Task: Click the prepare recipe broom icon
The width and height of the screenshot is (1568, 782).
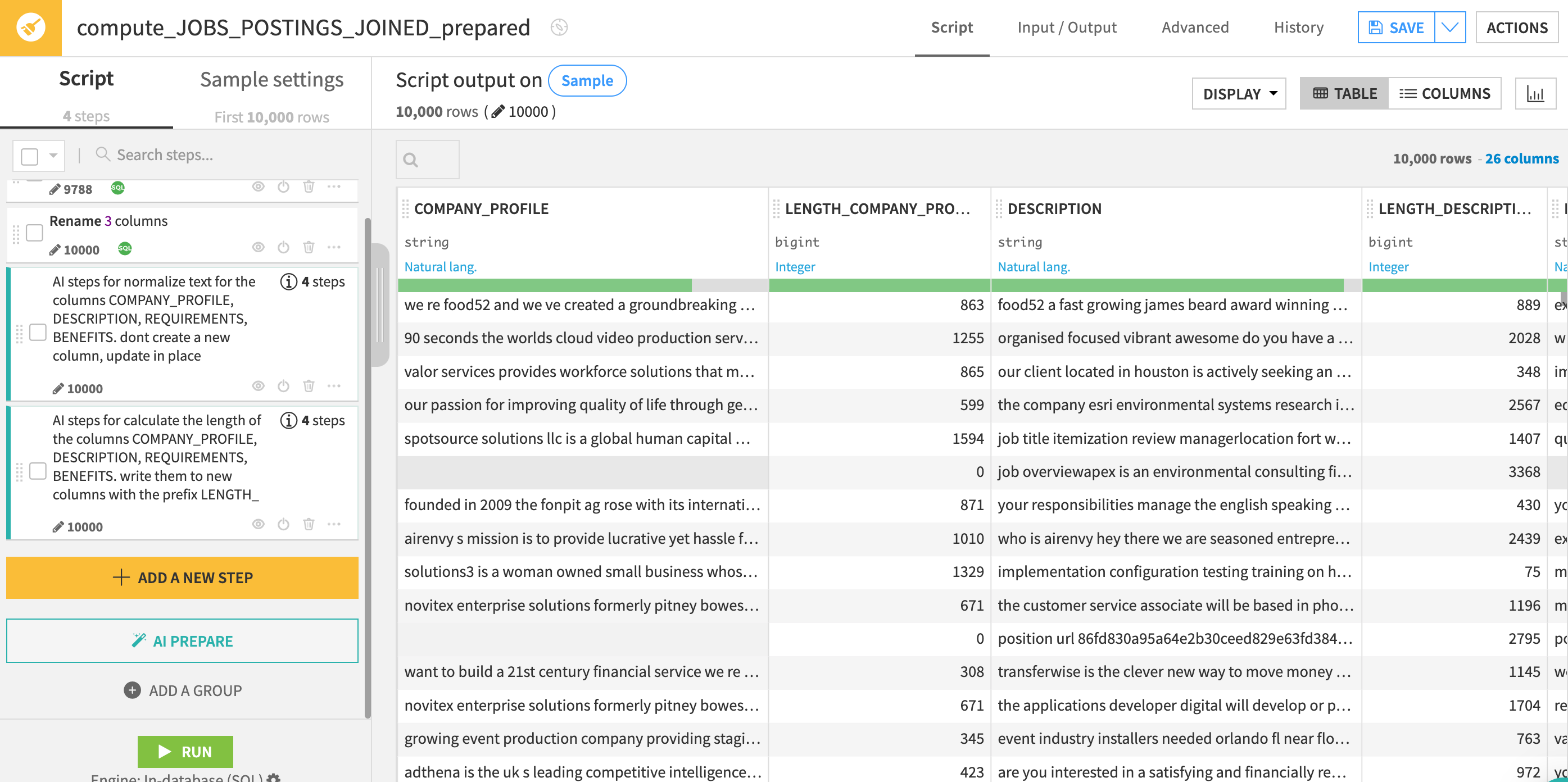Action: [x=30, y=28]
